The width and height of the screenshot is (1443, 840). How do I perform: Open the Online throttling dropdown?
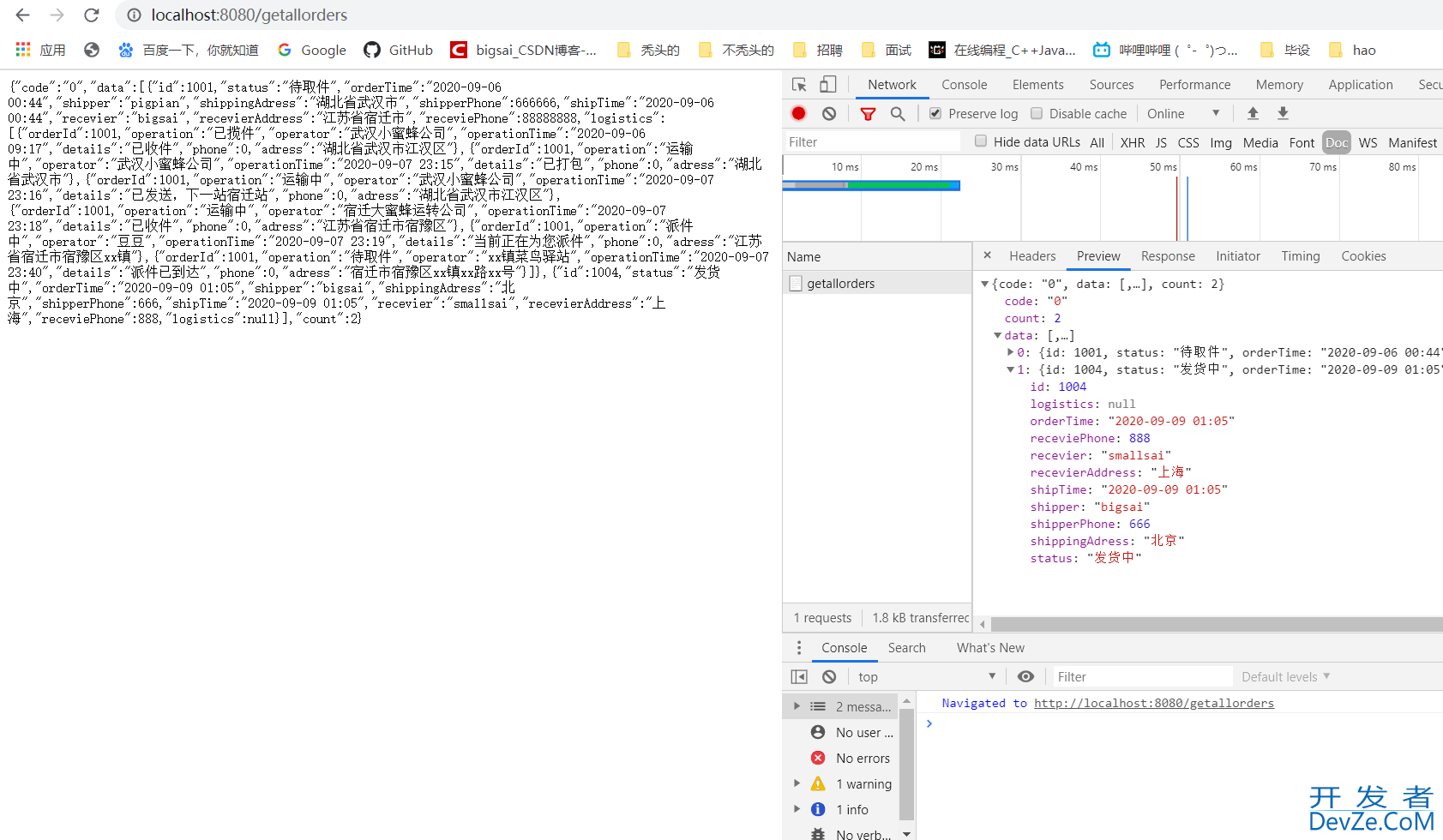coord(1183,113)
